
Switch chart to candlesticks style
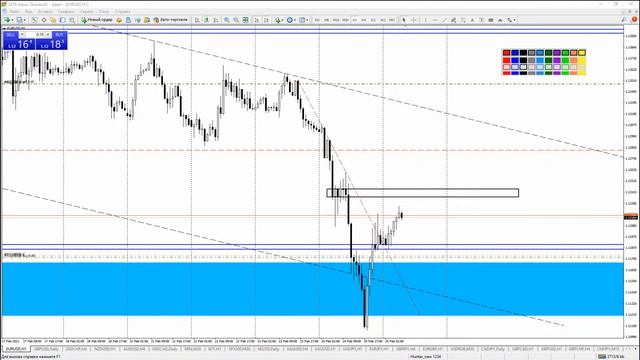point(207,20)
